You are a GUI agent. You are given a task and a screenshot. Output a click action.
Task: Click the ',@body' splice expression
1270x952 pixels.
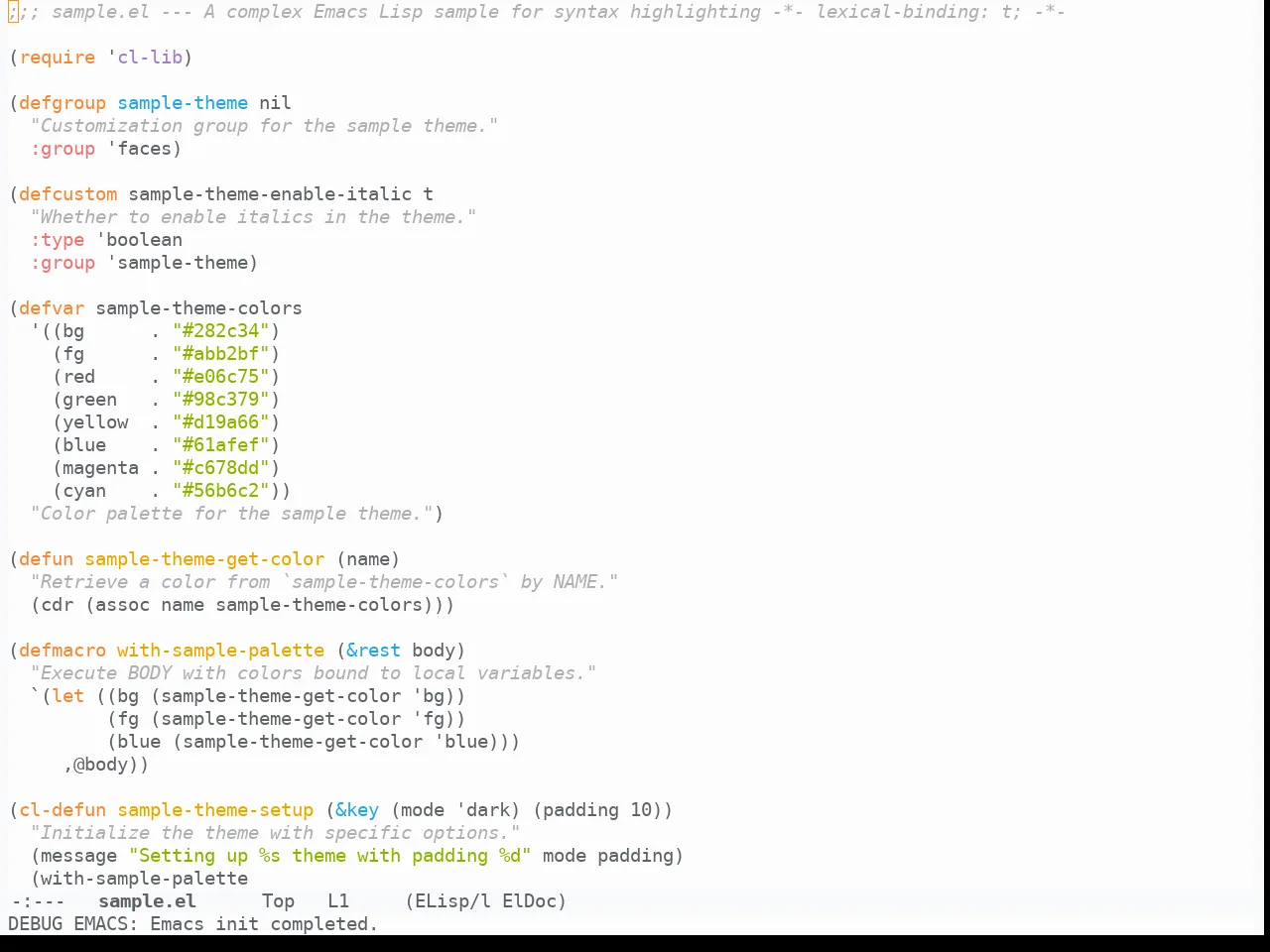pos(101,765)
